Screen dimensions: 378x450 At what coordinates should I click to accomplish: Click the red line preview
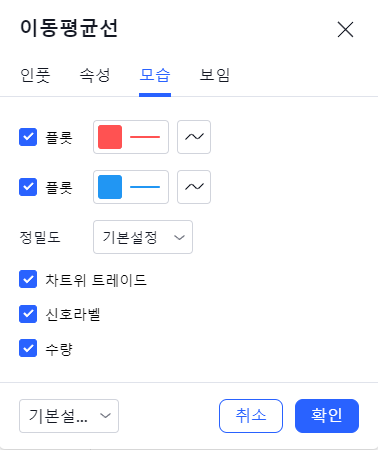(145, 137)
